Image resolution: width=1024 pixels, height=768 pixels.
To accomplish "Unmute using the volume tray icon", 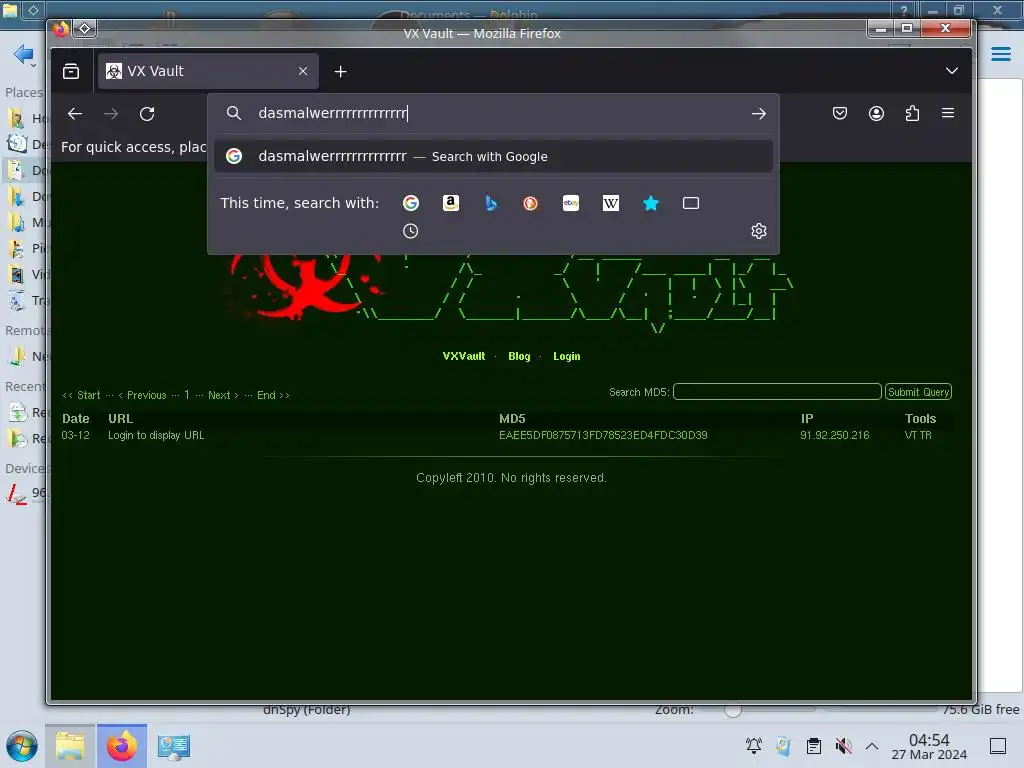I will pos(843,746).
